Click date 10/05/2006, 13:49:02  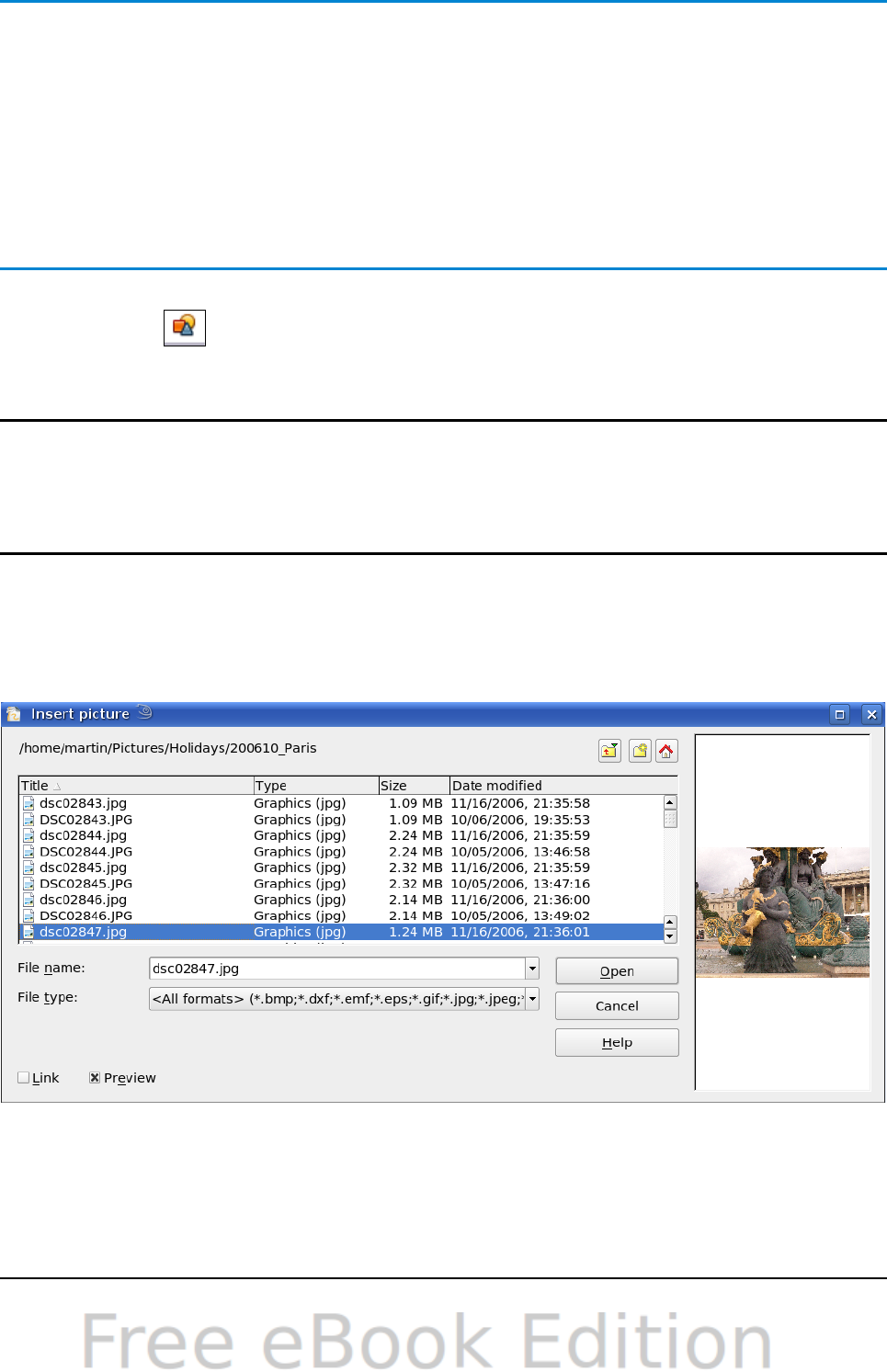[520, 916]
